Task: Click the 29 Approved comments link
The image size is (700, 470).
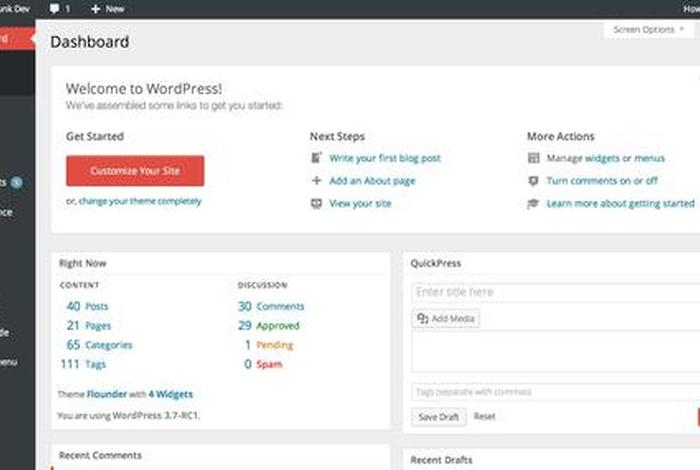Action: click(x=269, y=325)
